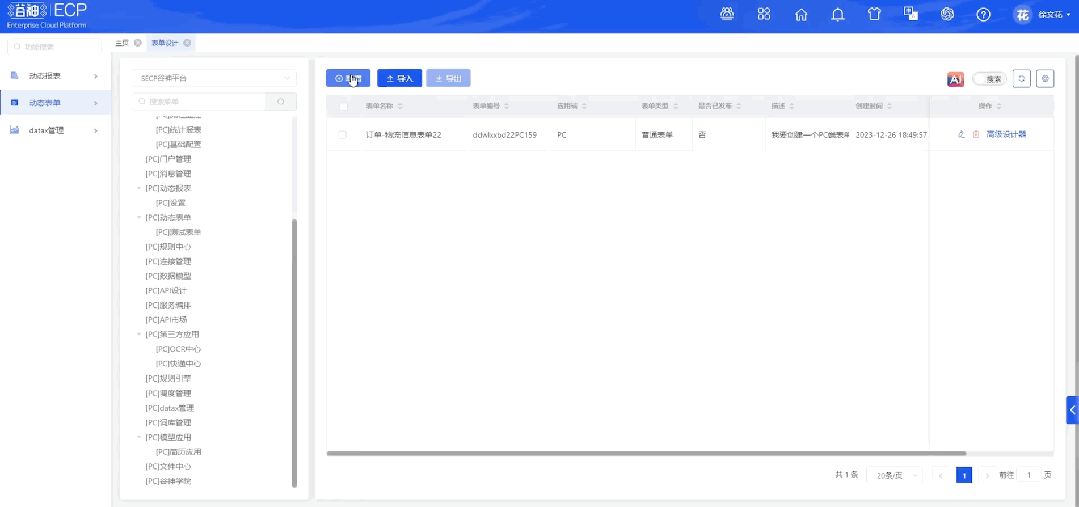Screen dimensions: 1079x507
Task: Open notifications bell icon
Action: (837, 14)
